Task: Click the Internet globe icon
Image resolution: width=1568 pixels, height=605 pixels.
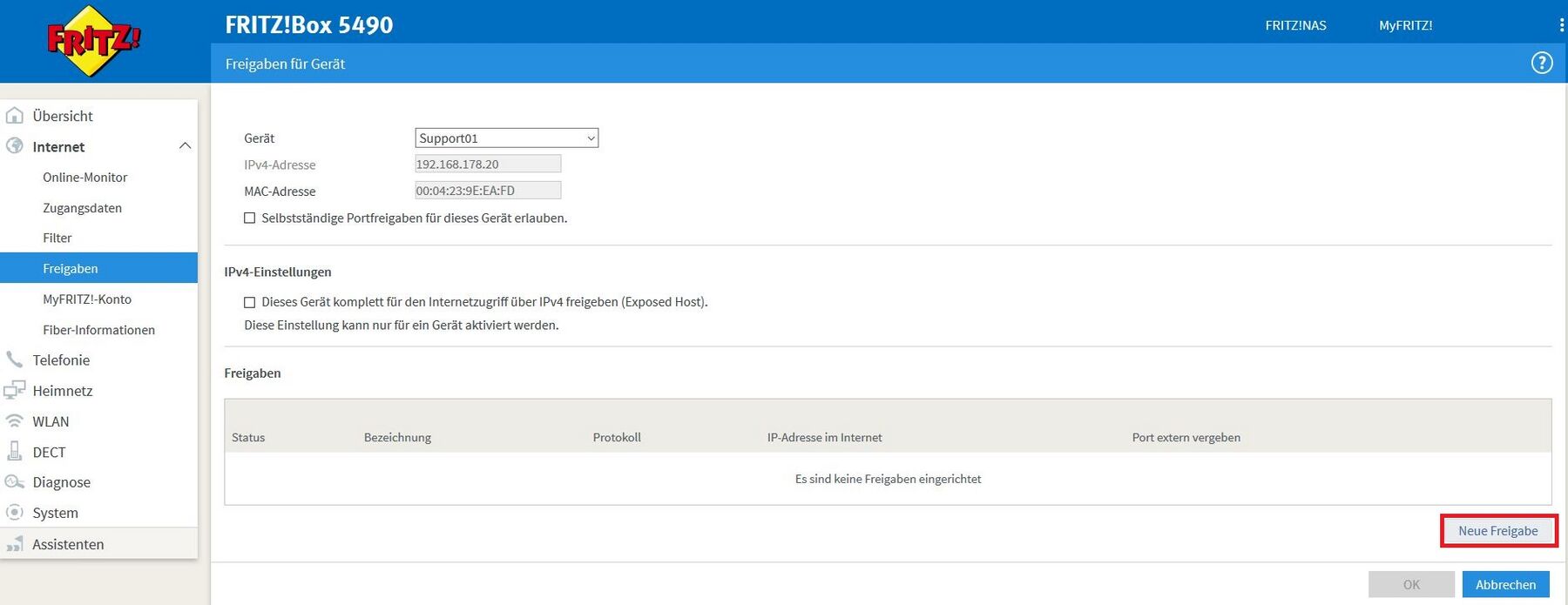Action: click(x=15, y=146)
